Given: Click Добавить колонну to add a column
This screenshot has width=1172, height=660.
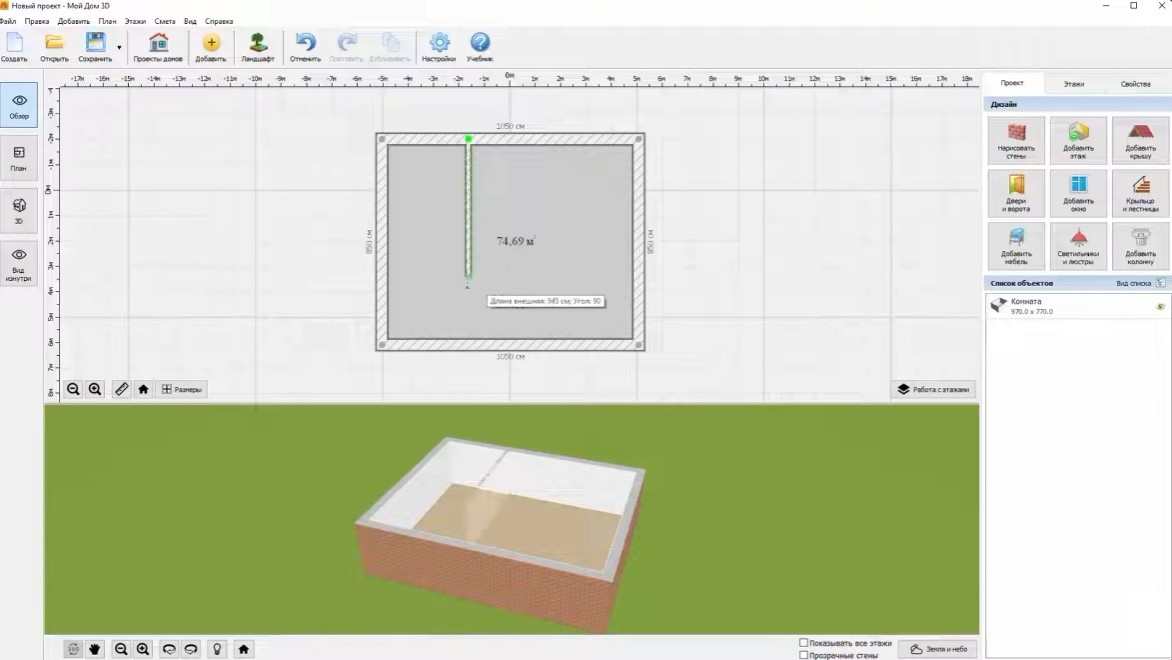Looking at the screenshot, I should (x=1140, y=247).
